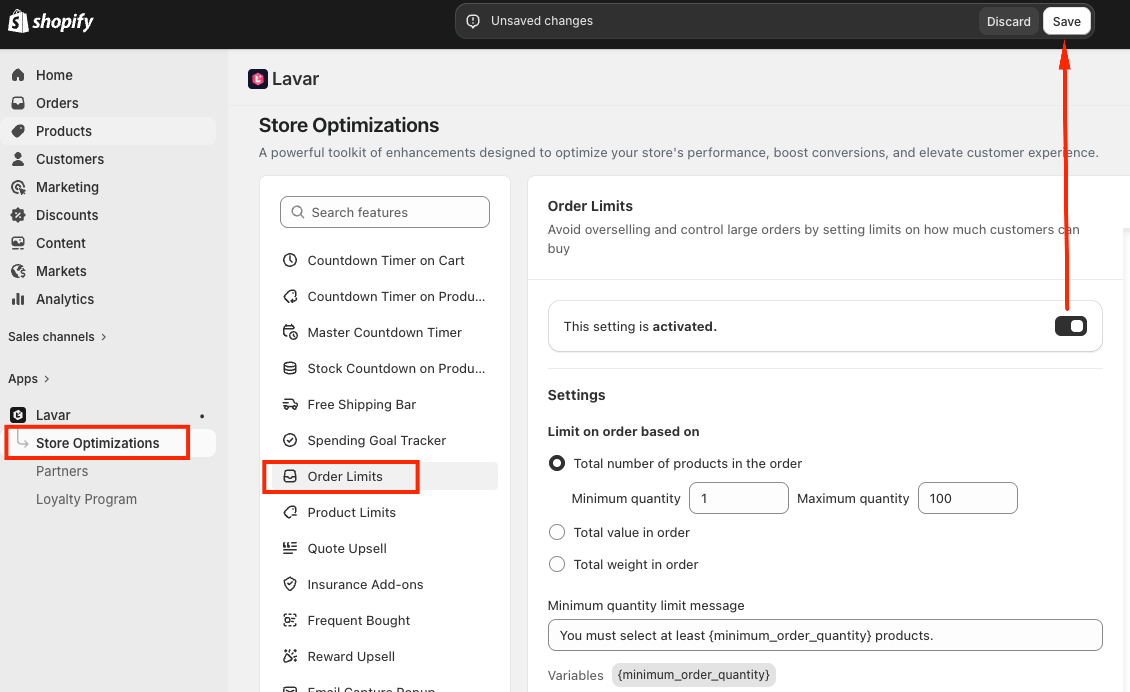Click the Customers person icon
1130x692 pixels.
point(18,159)
